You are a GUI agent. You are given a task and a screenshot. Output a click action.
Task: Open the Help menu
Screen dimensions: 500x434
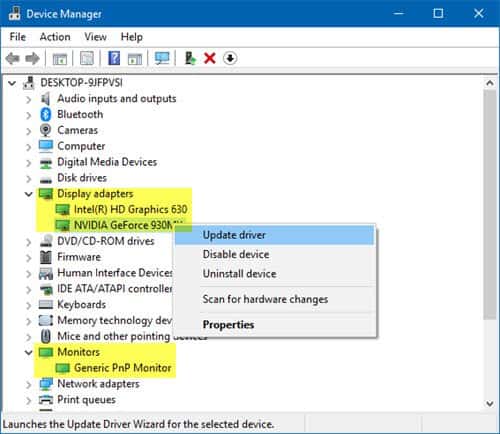coord(132,37)
